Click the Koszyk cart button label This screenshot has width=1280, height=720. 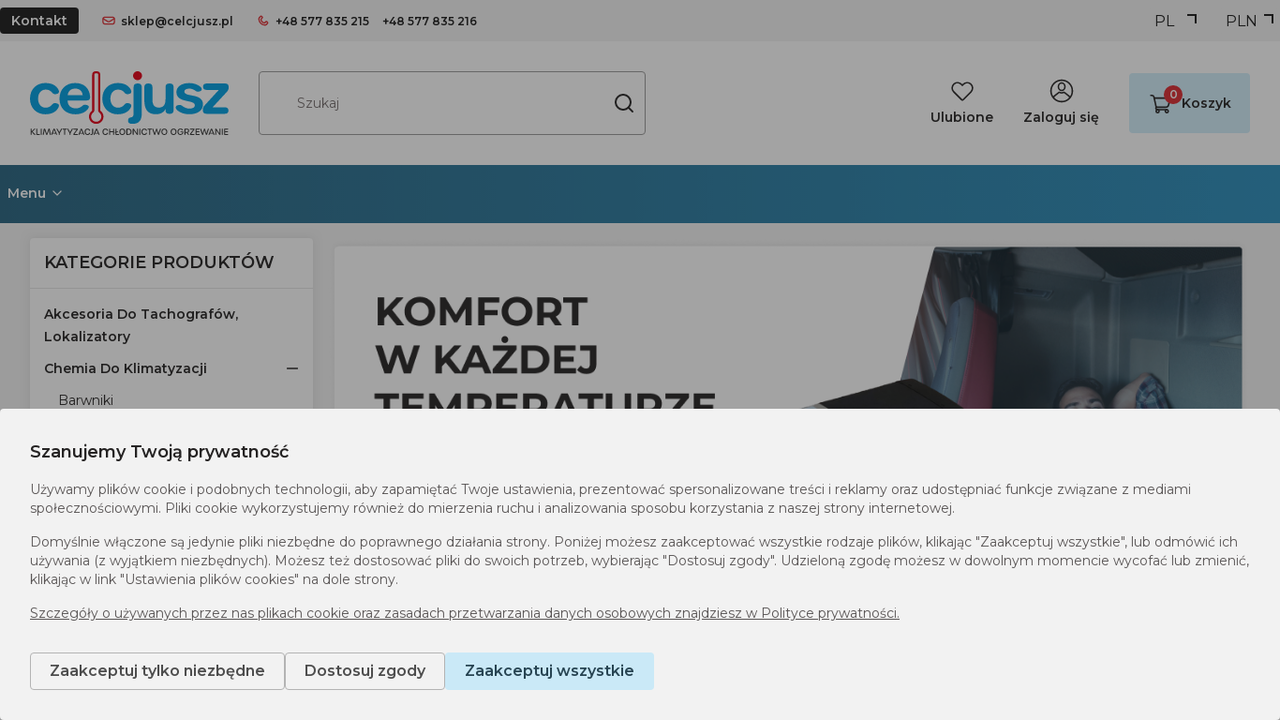1206,103
